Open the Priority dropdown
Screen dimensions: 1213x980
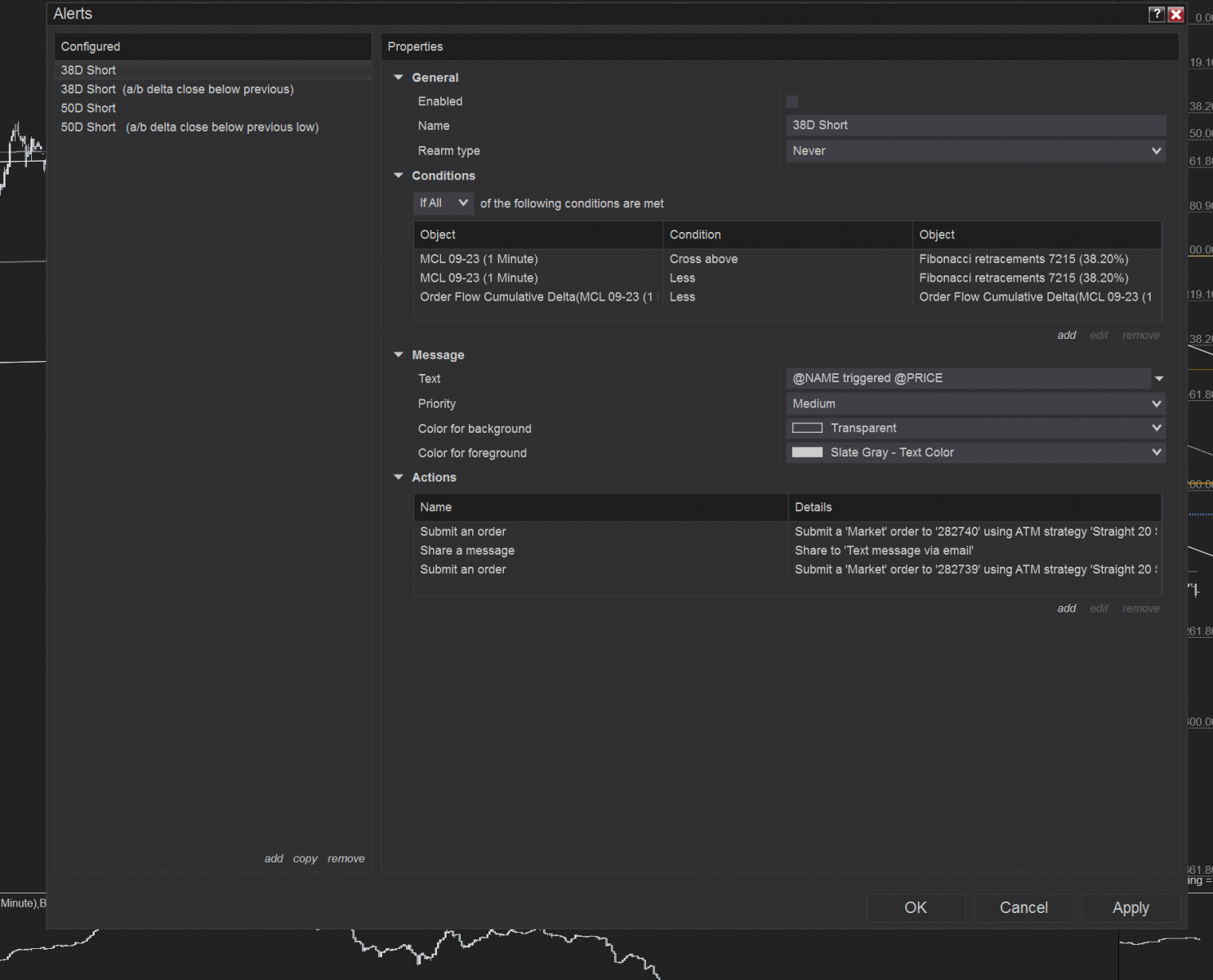[975, 403]
